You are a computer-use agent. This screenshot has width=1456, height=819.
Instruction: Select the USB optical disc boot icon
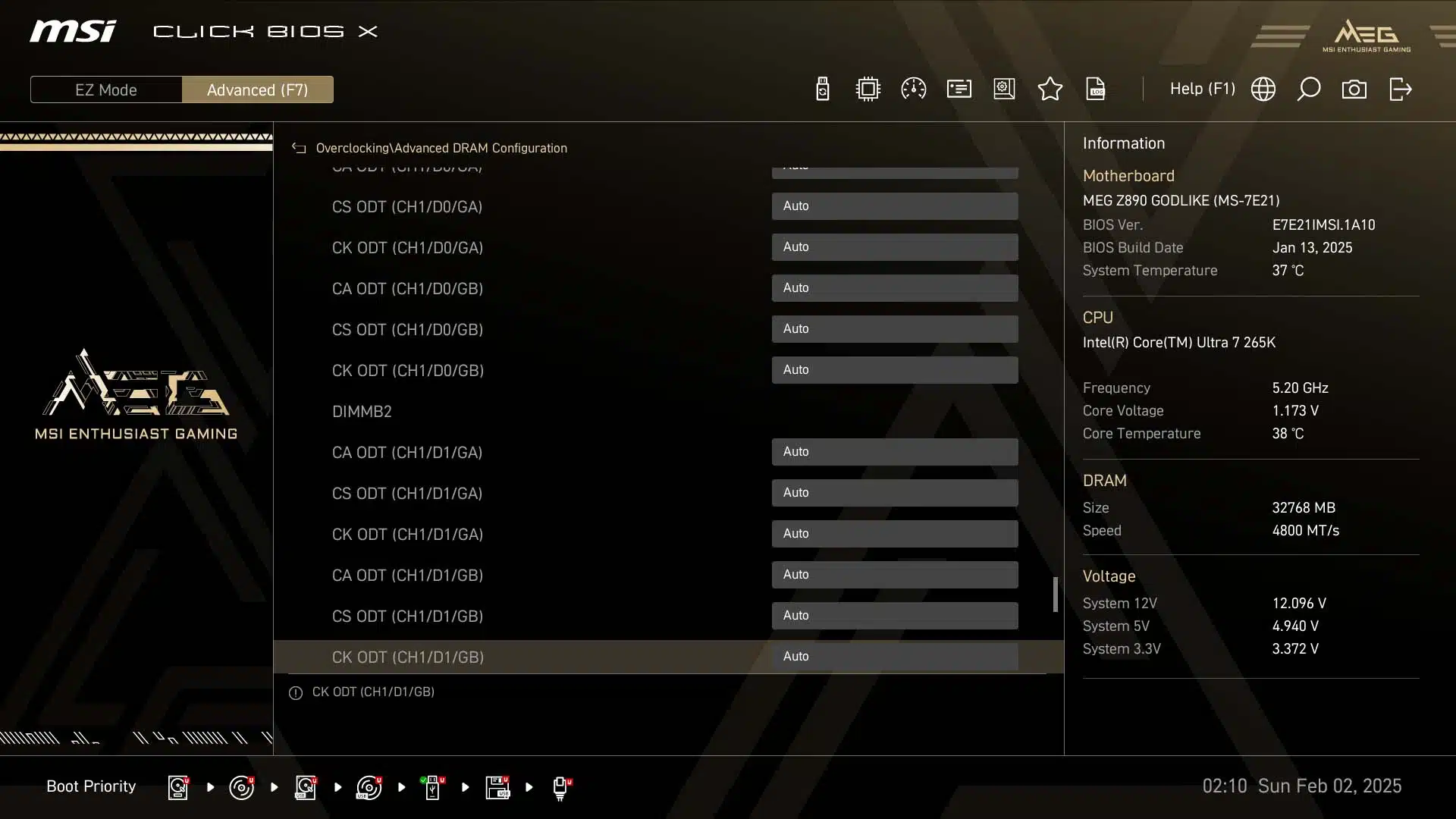(x=369, y=787)
